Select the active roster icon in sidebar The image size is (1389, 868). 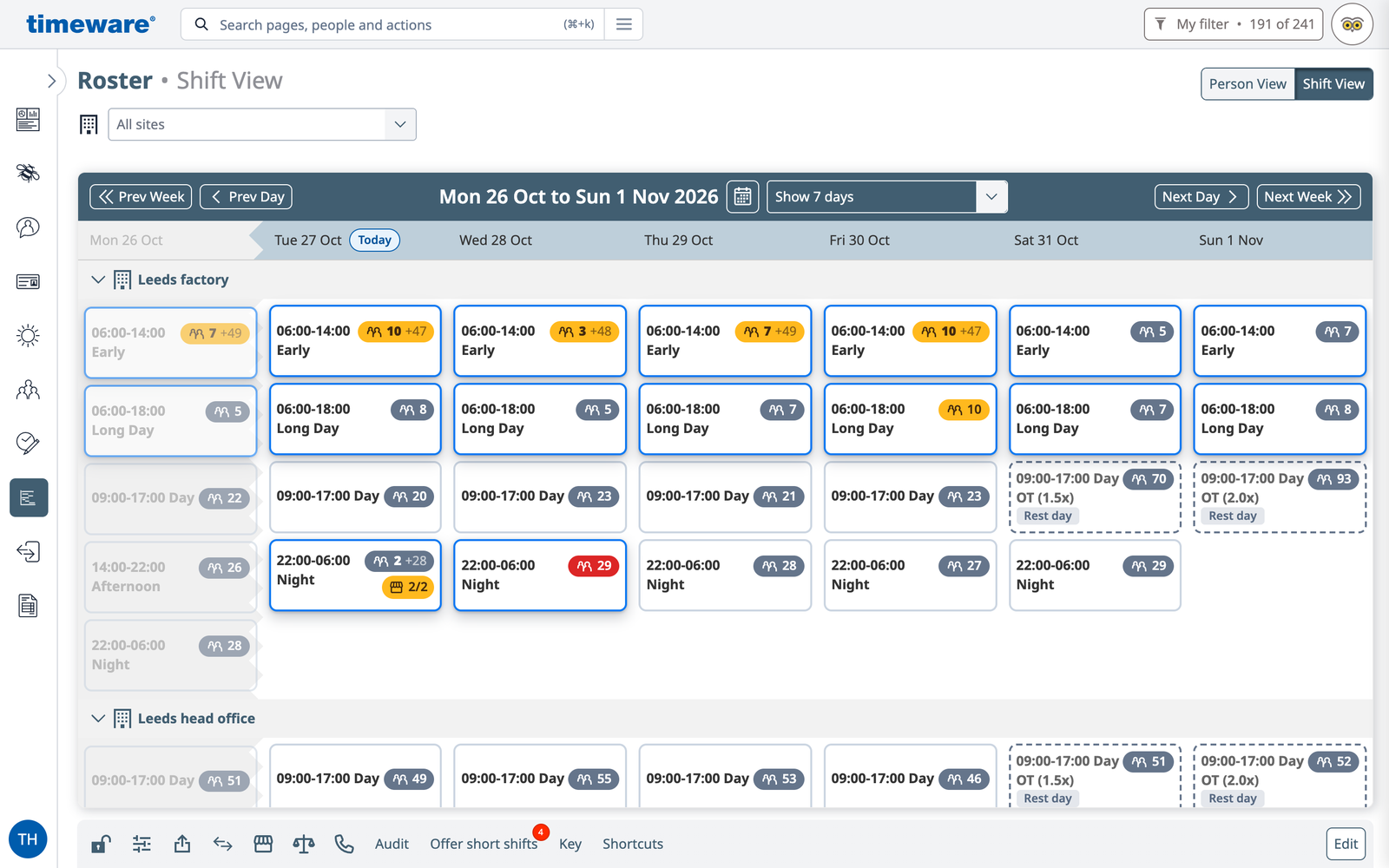29,498
